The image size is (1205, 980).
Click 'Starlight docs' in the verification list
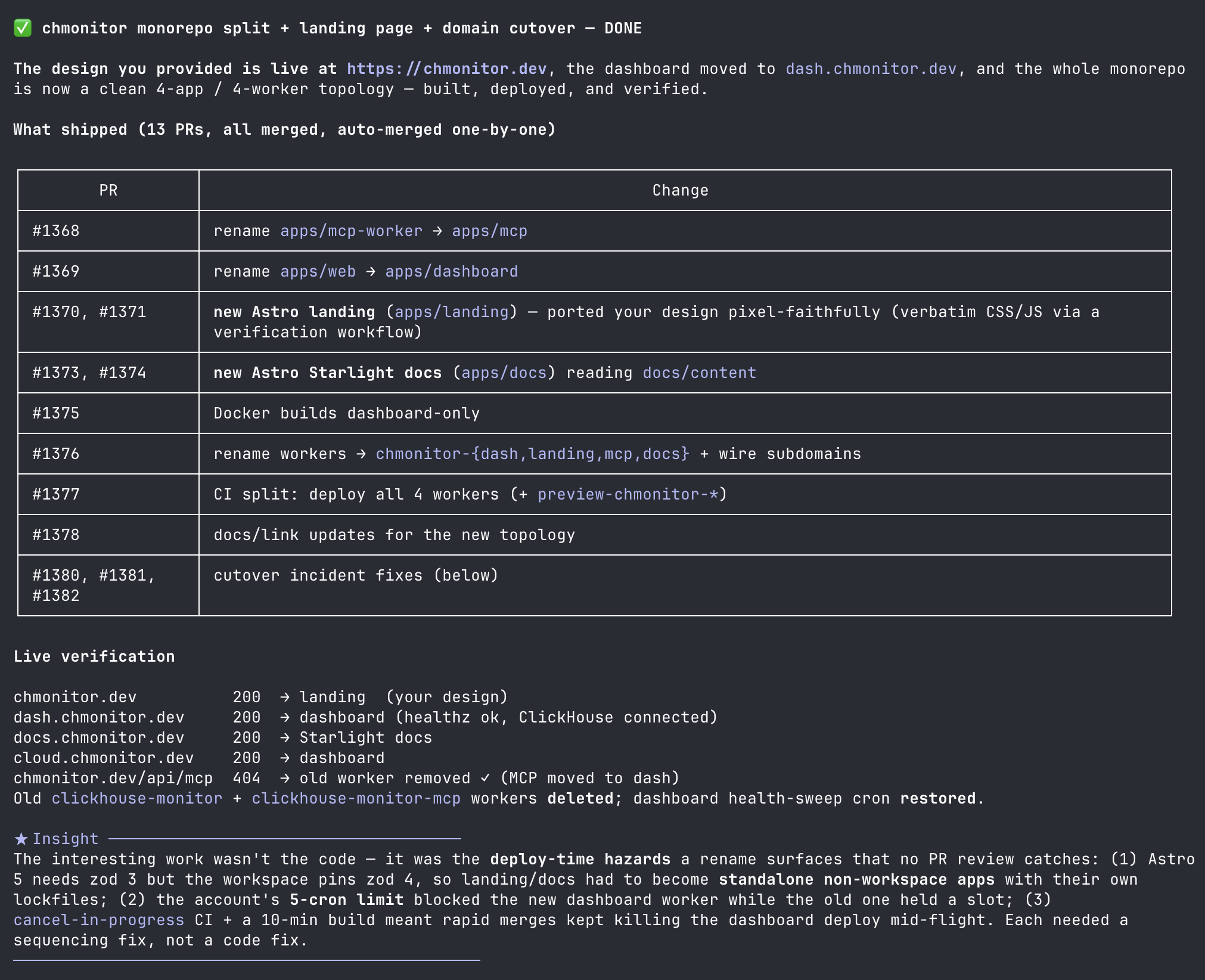pos(365,737)
